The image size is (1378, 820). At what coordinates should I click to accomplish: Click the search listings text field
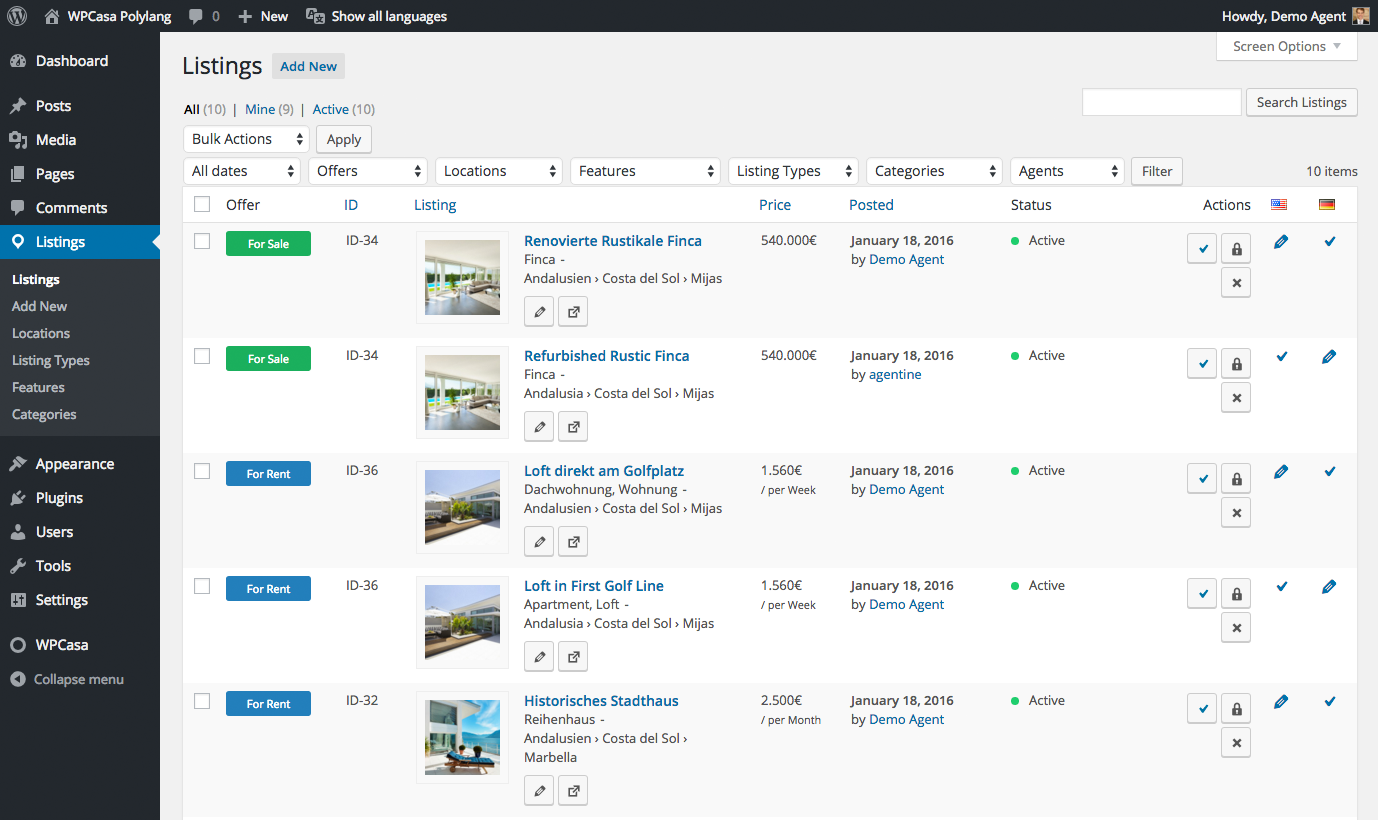1161,102
